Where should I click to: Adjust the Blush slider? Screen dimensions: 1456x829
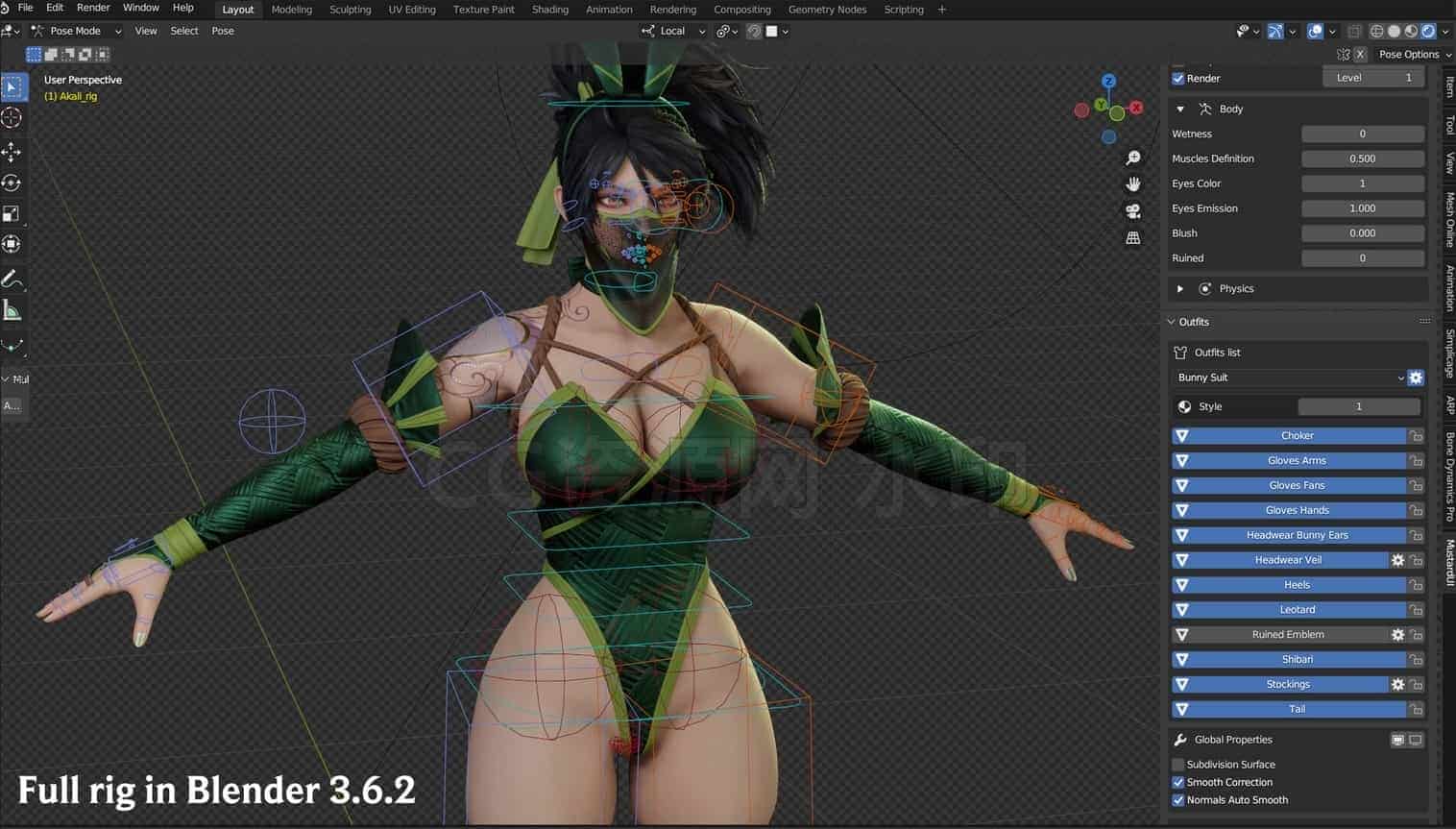(x=1362, y=233)
